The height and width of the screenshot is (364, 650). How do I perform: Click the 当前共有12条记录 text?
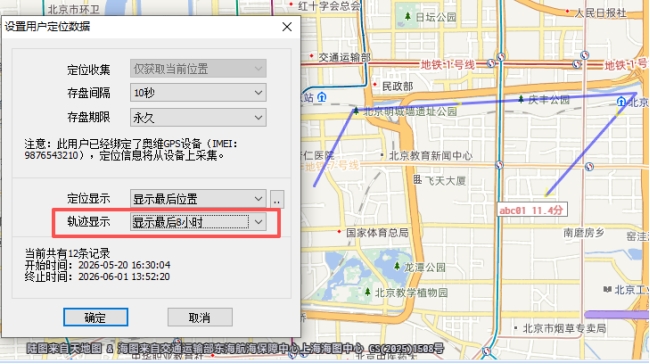click(x=67, y=253)
